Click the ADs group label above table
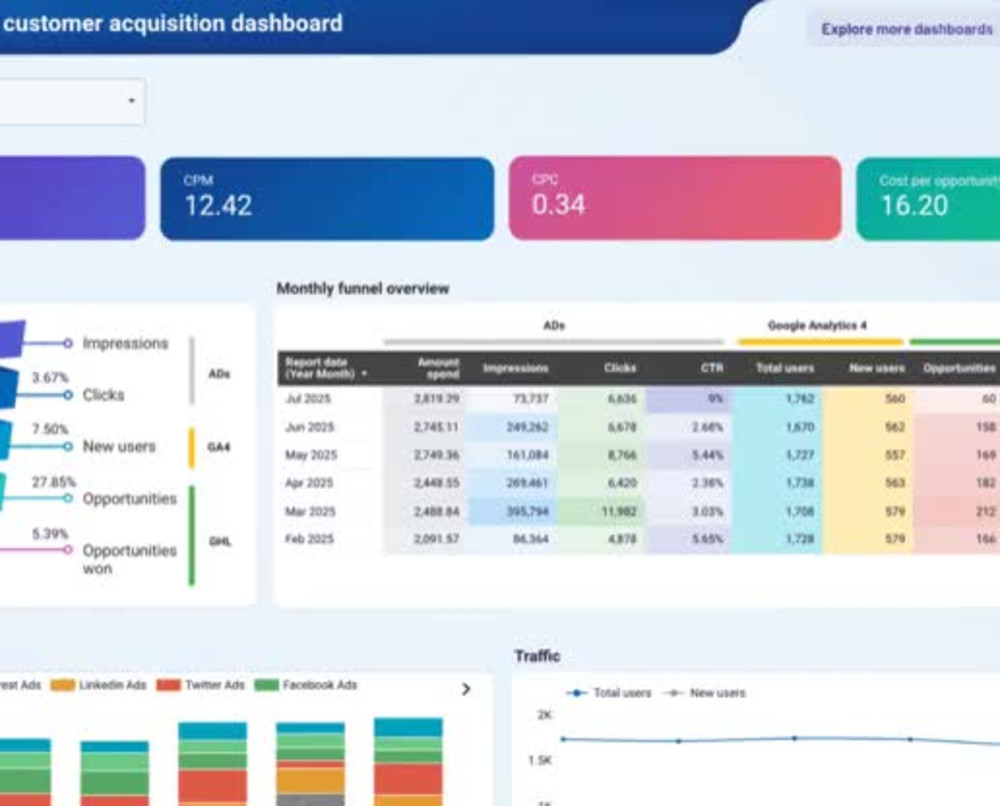The height and width of the screenshot is (806, 1000). click(554, 325)
